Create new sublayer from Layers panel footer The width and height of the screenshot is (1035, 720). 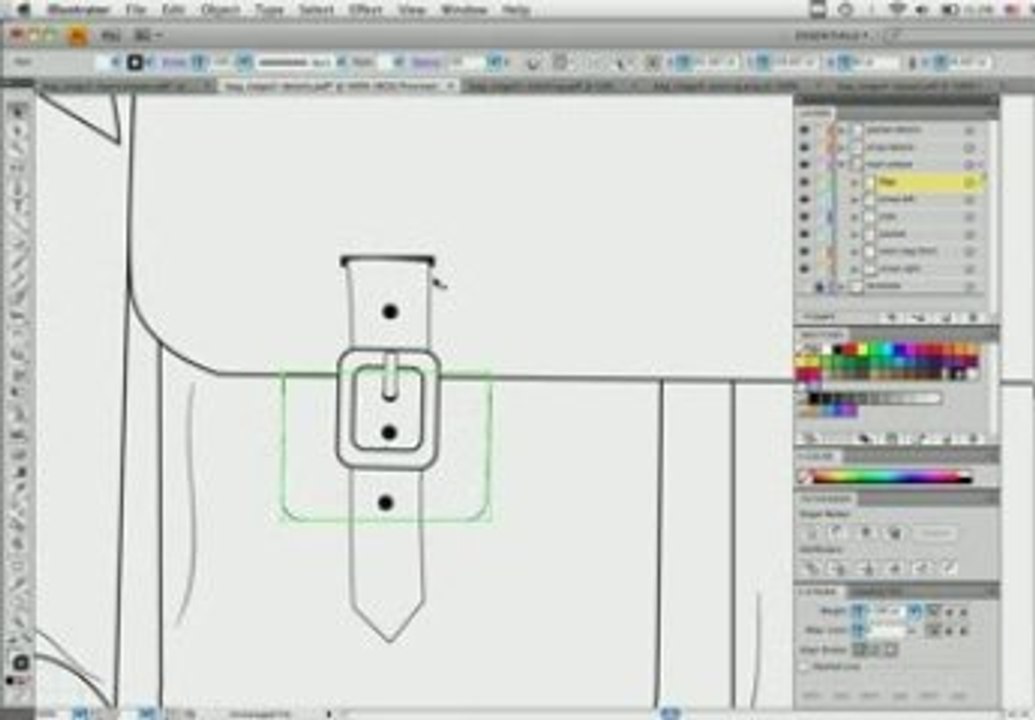coord(919,317)
